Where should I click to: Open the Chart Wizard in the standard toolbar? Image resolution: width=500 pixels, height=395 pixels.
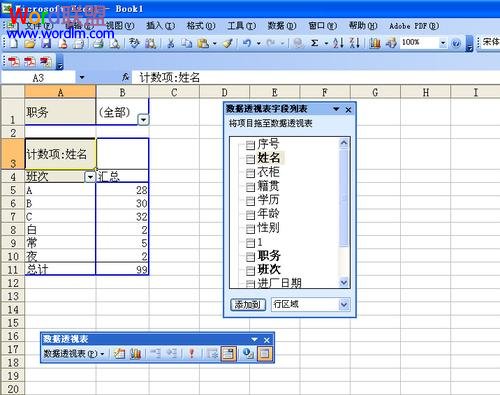pyautogui.click(x=375, y=43)
